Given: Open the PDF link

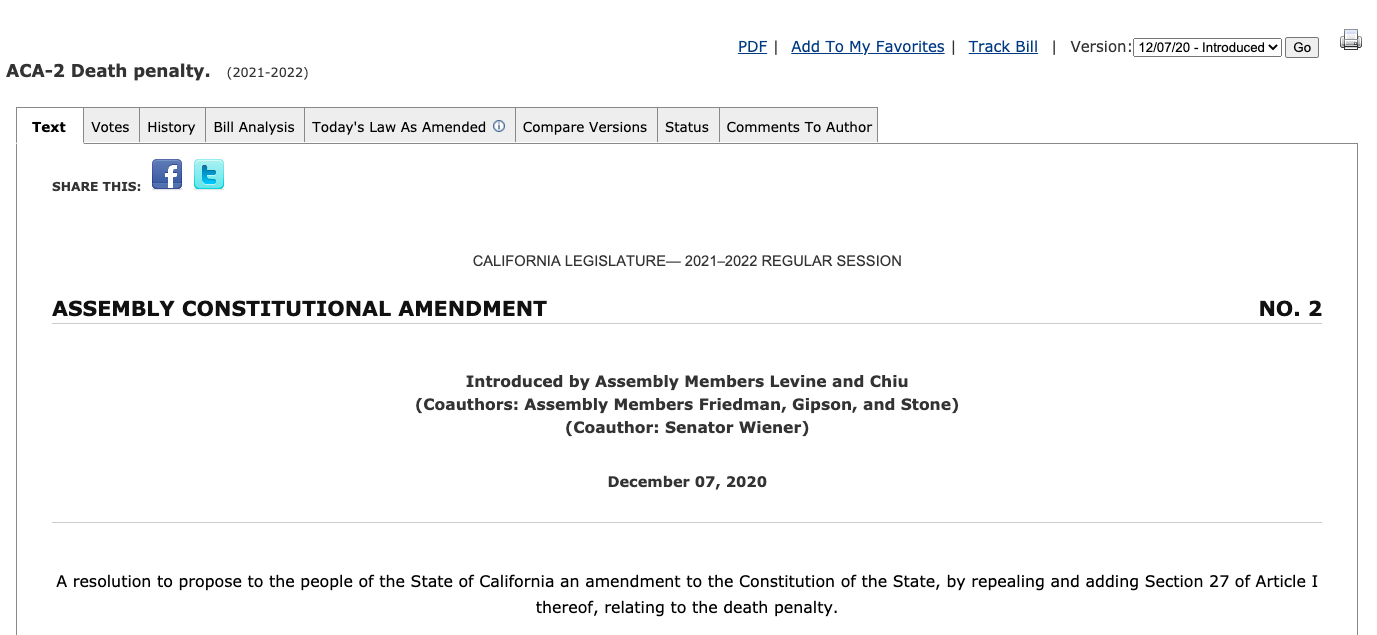Looking at the screenshot, I should (x=752, y=47).
